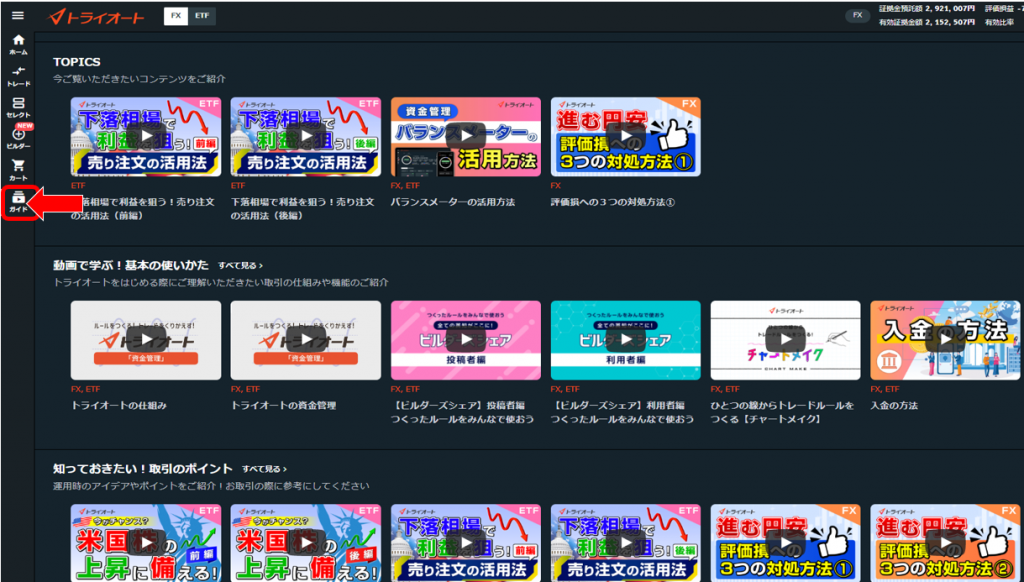Screen dimensions: 1024x582
Task: Click the TOPICS heading
Action: 76,62
